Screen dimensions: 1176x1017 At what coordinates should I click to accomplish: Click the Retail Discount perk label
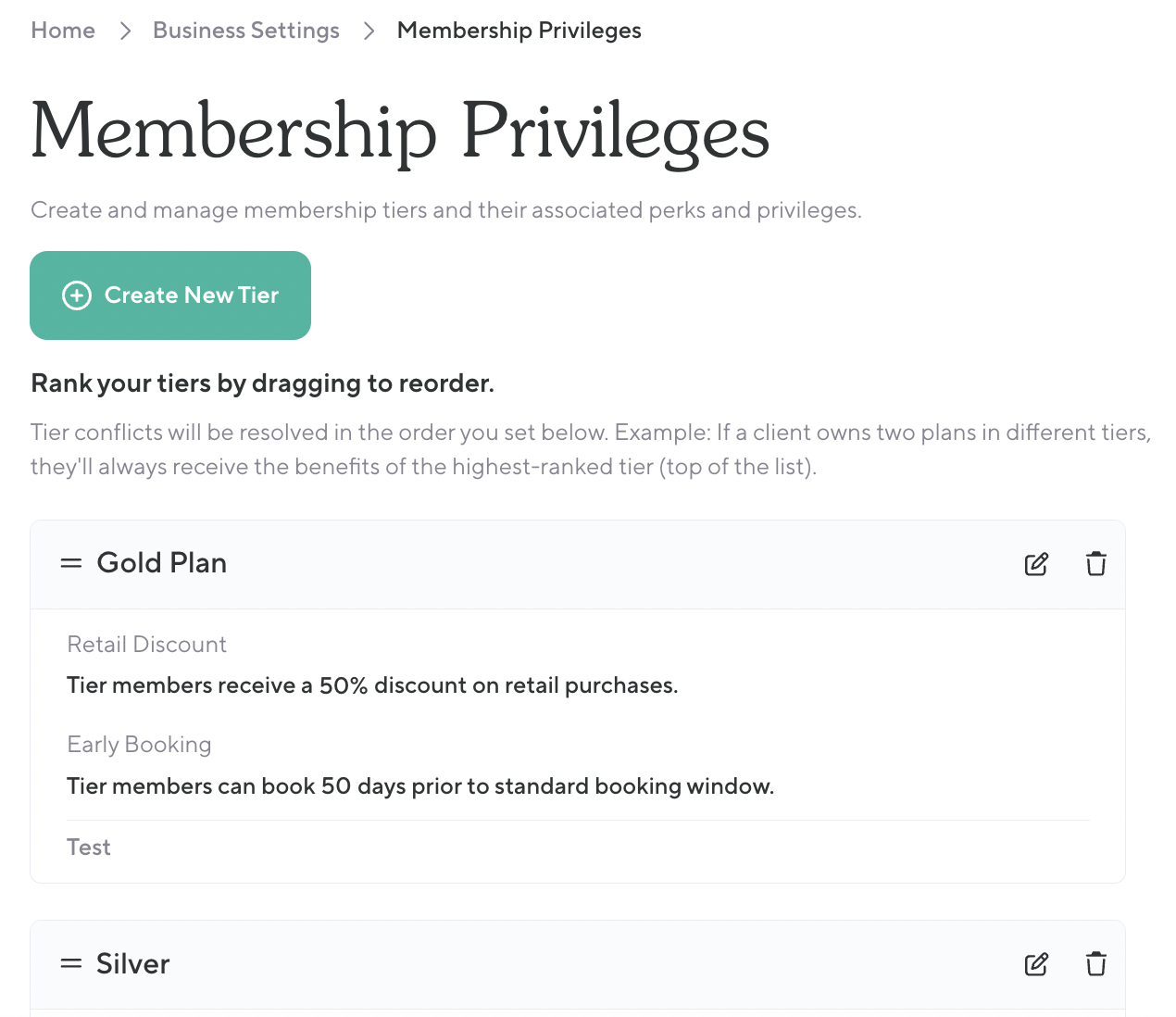147,645
